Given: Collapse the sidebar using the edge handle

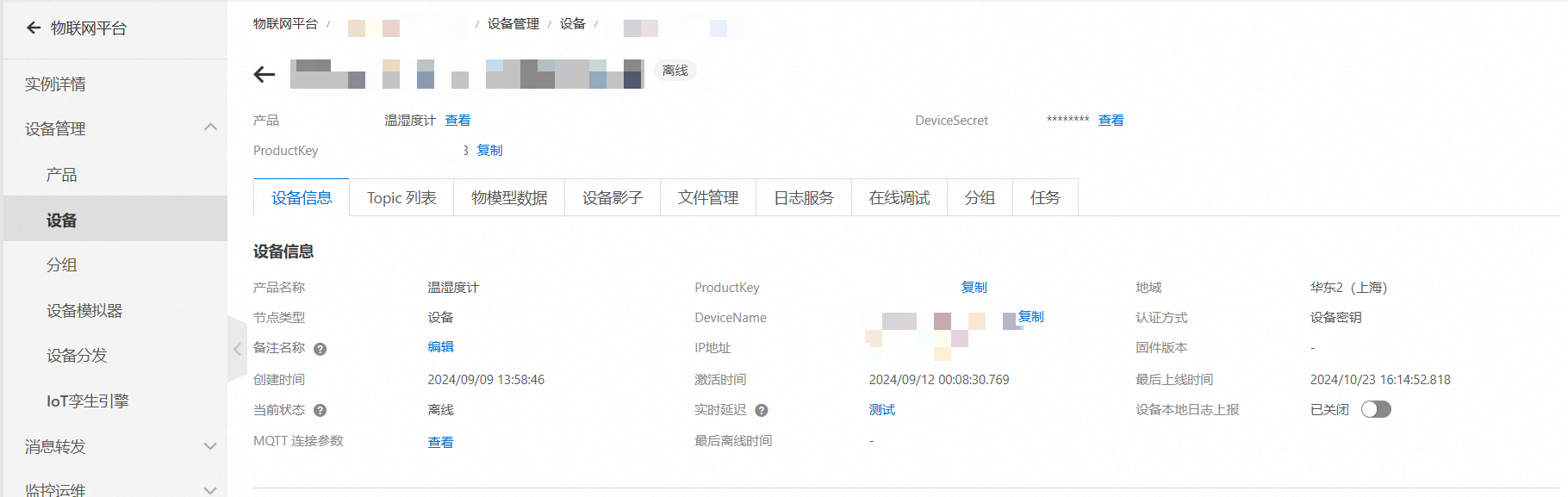Looking at the screenshot, I should click(x=237, y=349).
